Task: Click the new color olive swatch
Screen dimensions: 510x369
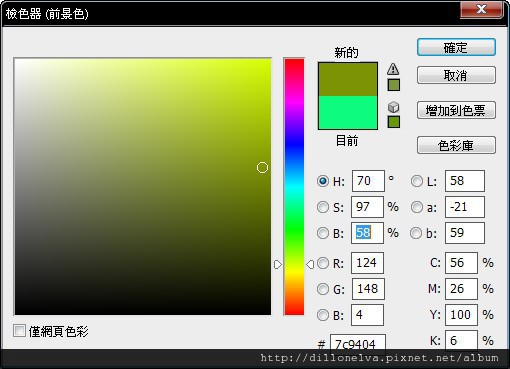Action: (x=348, y=79)
